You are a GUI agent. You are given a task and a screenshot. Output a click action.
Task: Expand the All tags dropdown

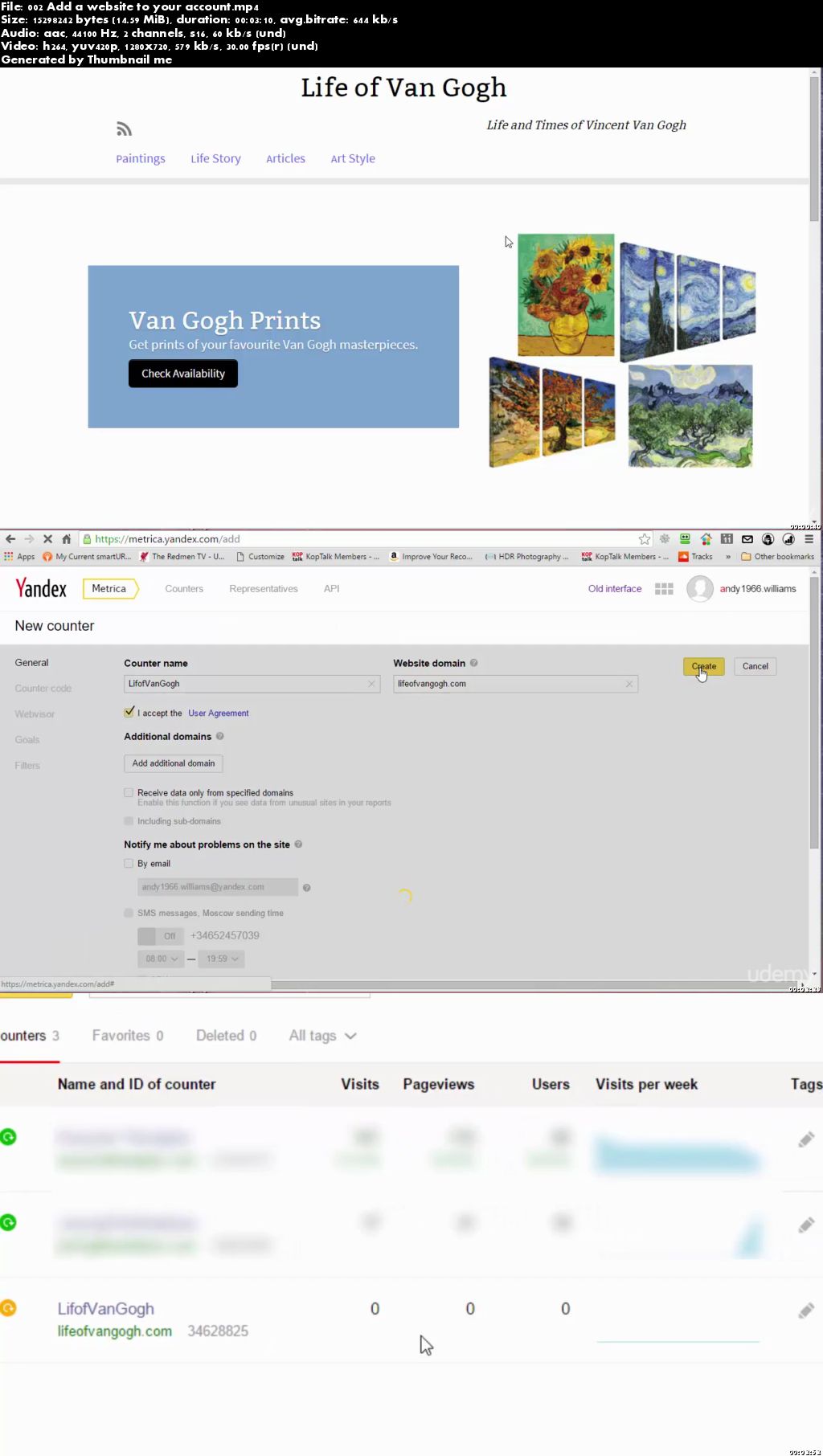point(322,1036)
